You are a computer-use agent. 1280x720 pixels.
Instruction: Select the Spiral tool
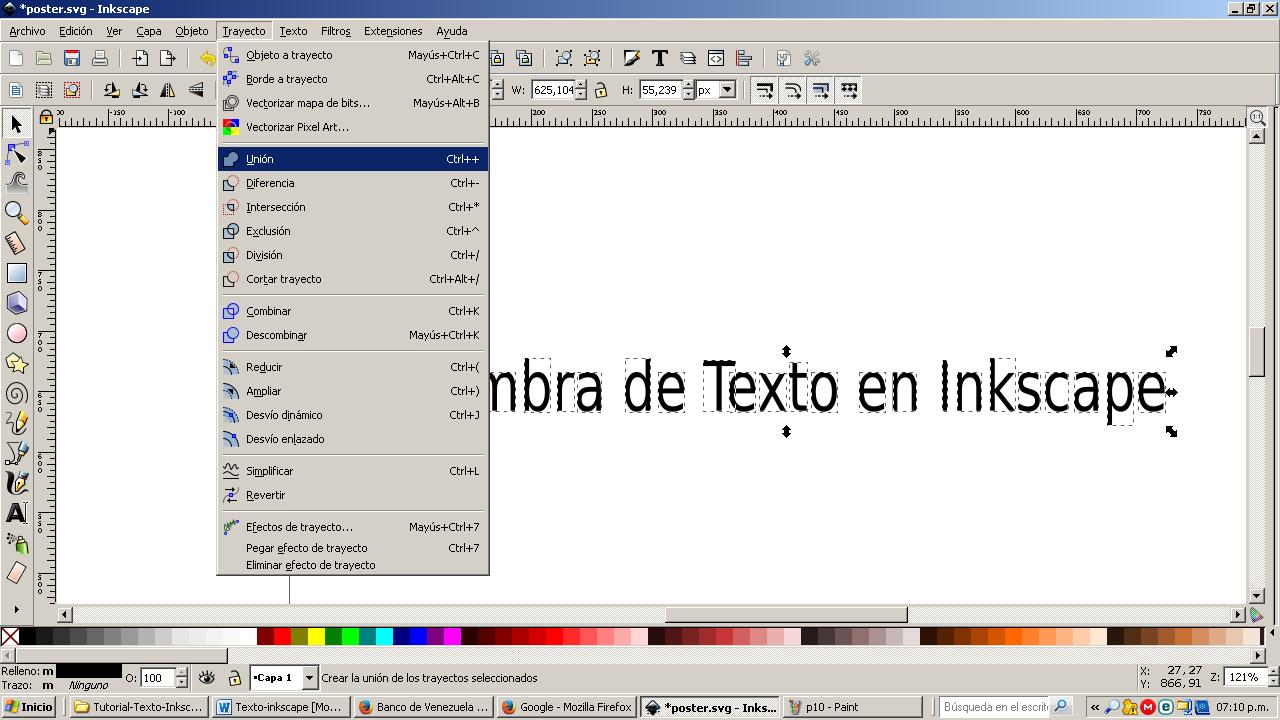(16, 393)
